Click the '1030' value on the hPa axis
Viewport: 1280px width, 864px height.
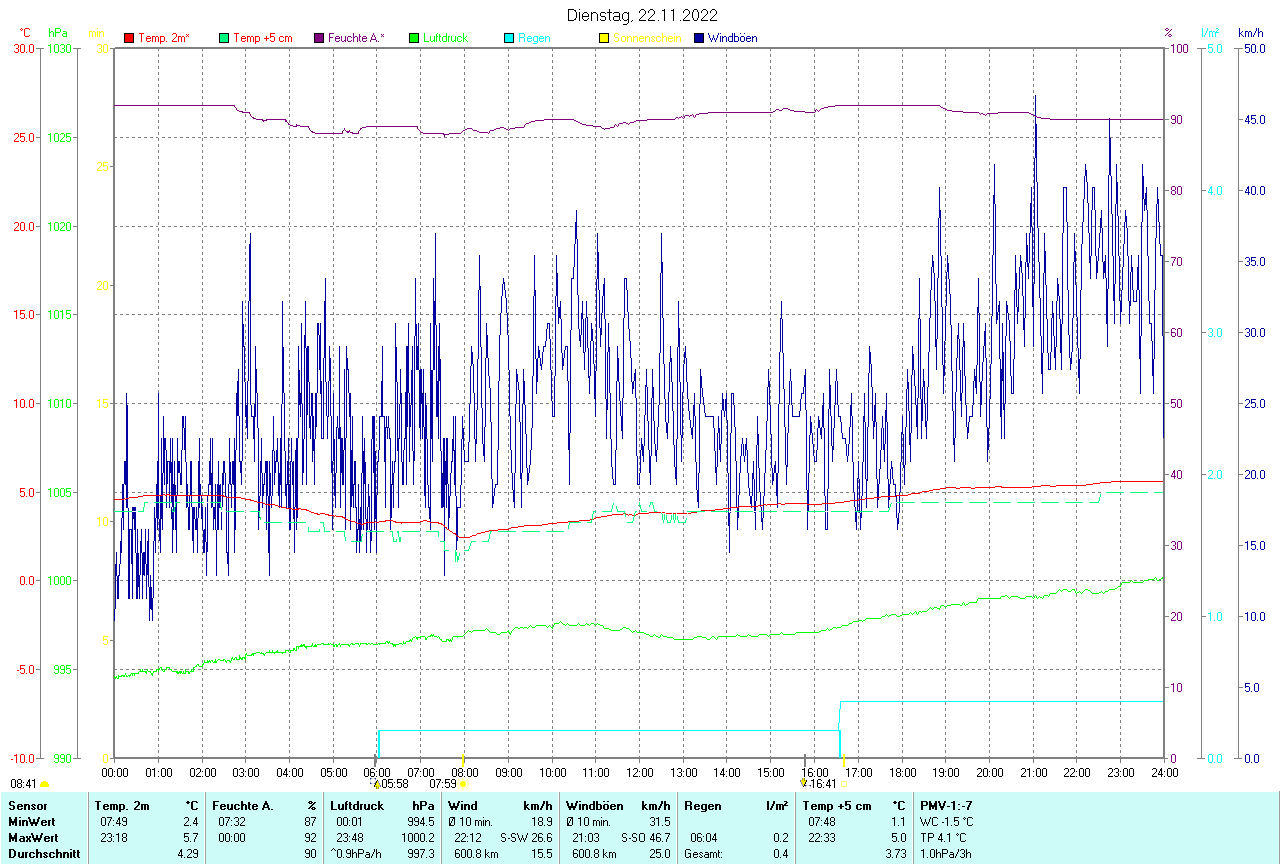pyautogui.click(x=60, y=48)
